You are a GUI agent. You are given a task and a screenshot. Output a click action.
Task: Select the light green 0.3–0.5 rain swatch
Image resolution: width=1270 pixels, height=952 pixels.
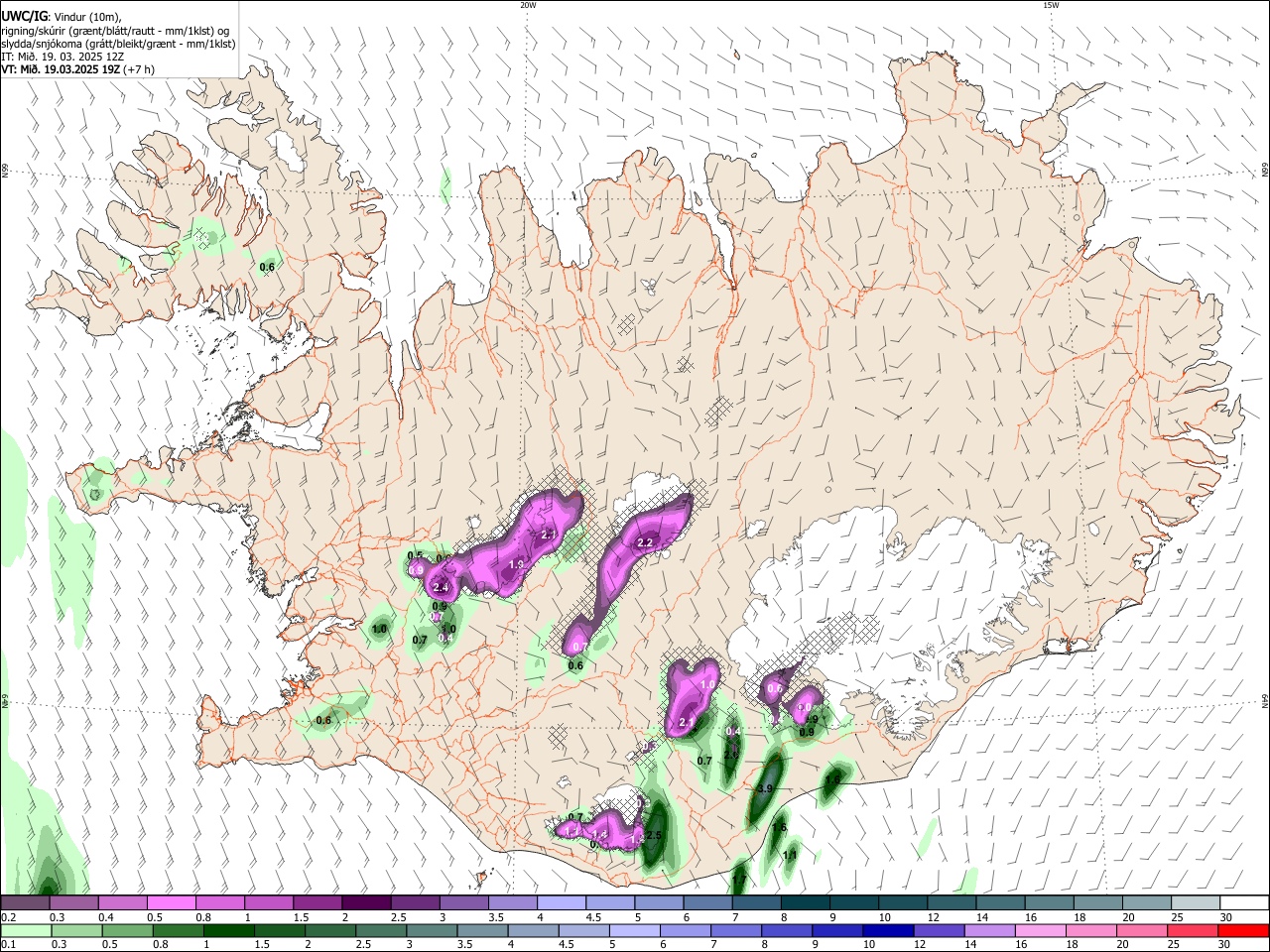[x=77, y=930]
